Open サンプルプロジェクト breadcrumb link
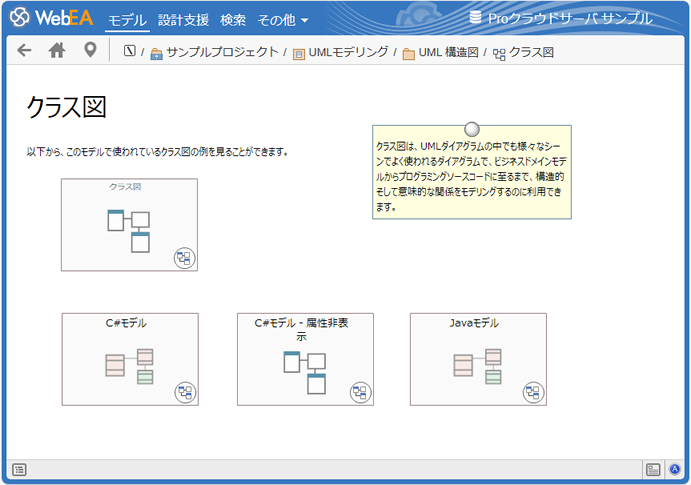Screen dimensions: 691x485 click(223, 52)
